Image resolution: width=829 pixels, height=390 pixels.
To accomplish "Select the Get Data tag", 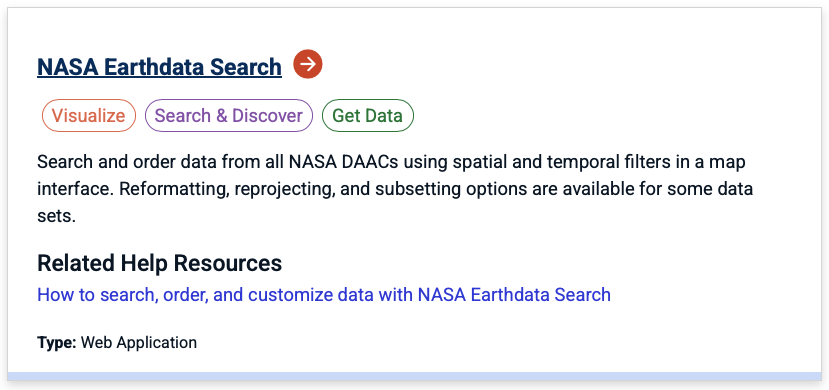I will click(x=367, y=116).
